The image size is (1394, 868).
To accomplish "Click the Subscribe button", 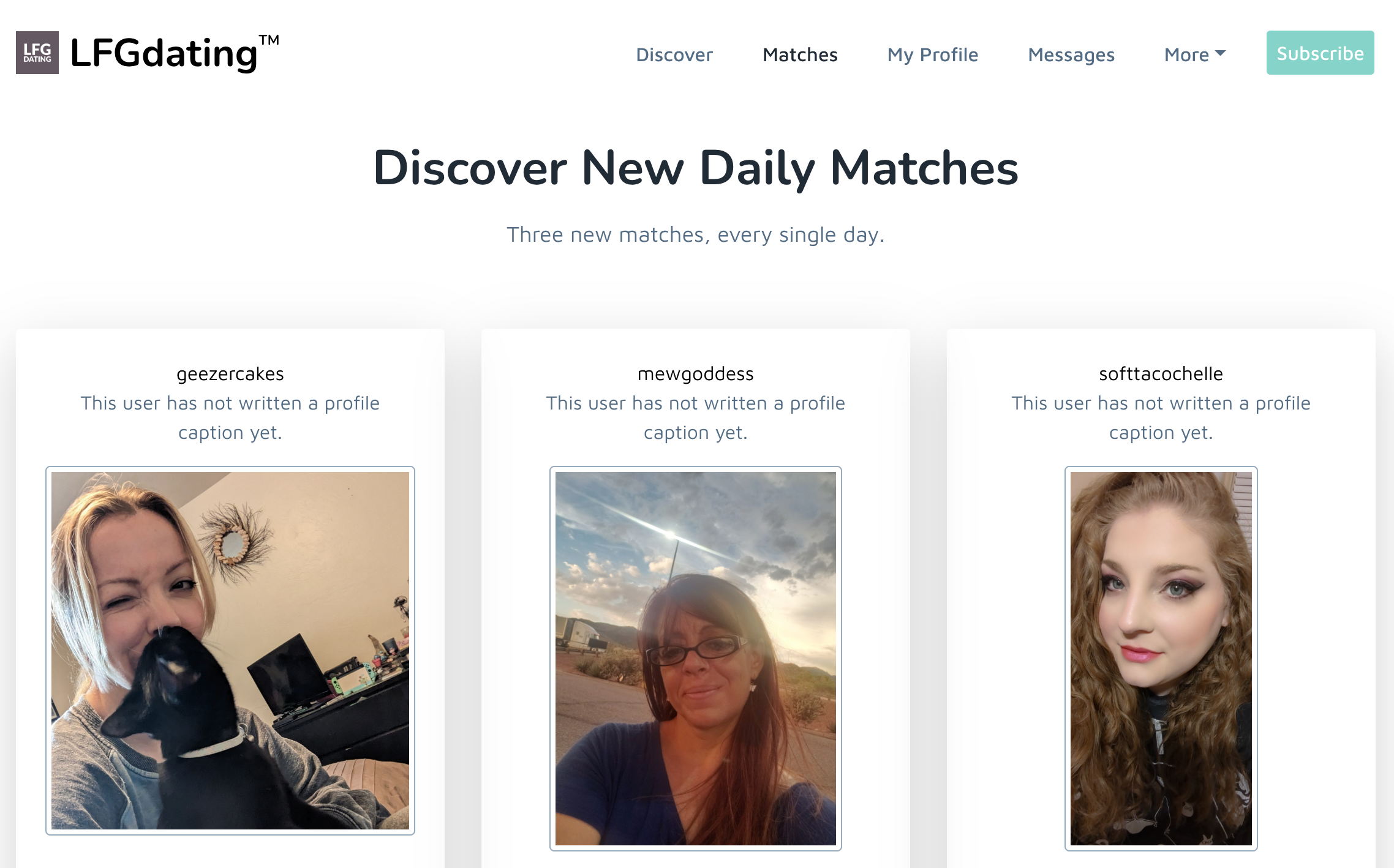I will click(1320, 53).
